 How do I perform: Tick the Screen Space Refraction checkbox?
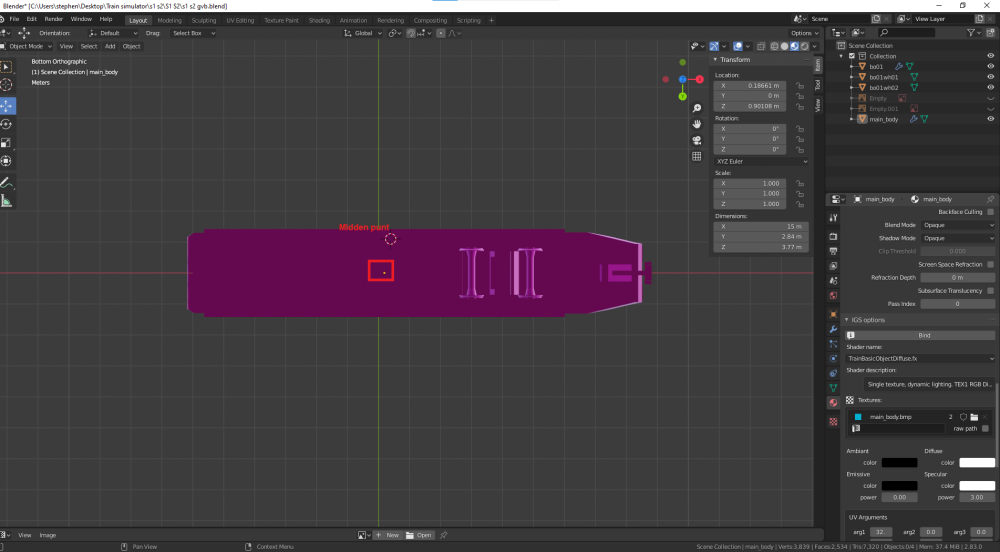(x=990, y=264)
